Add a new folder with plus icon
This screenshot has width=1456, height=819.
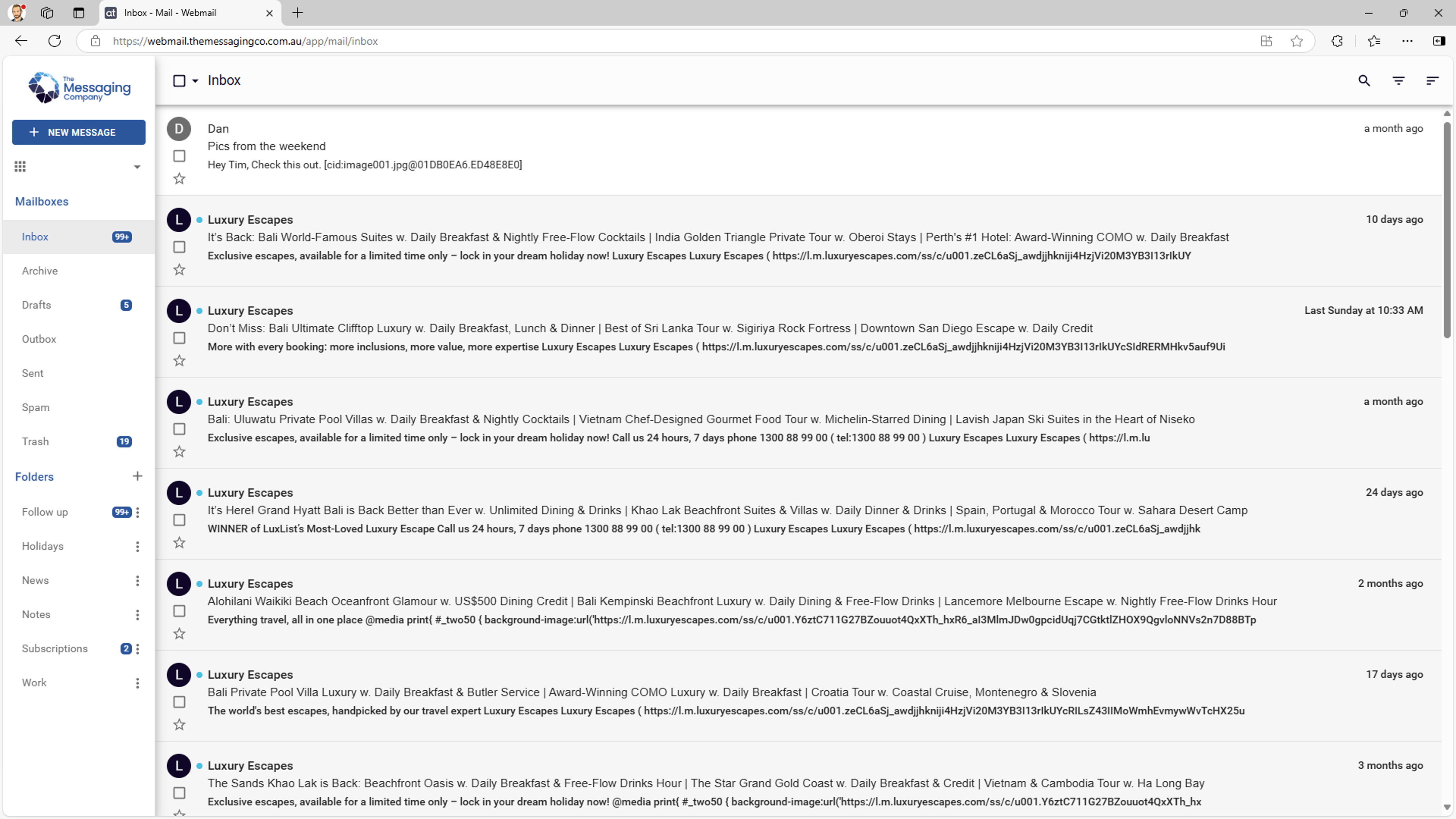pos(137,476)
